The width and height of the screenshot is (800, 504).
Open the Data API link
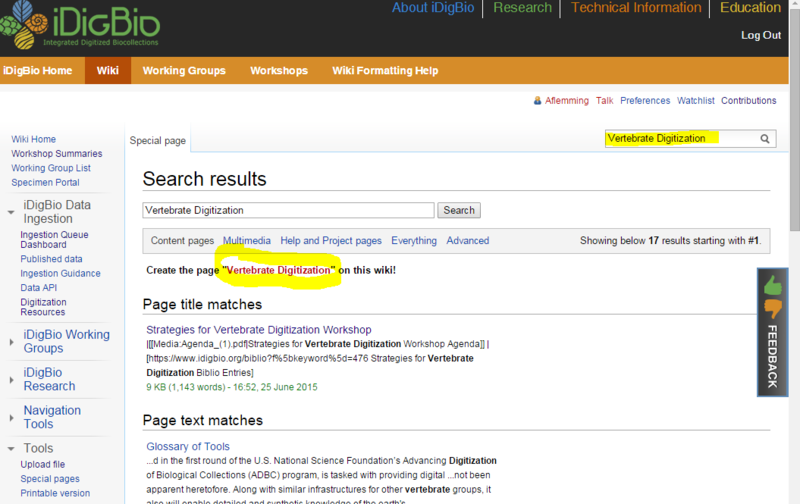[39, 288]
